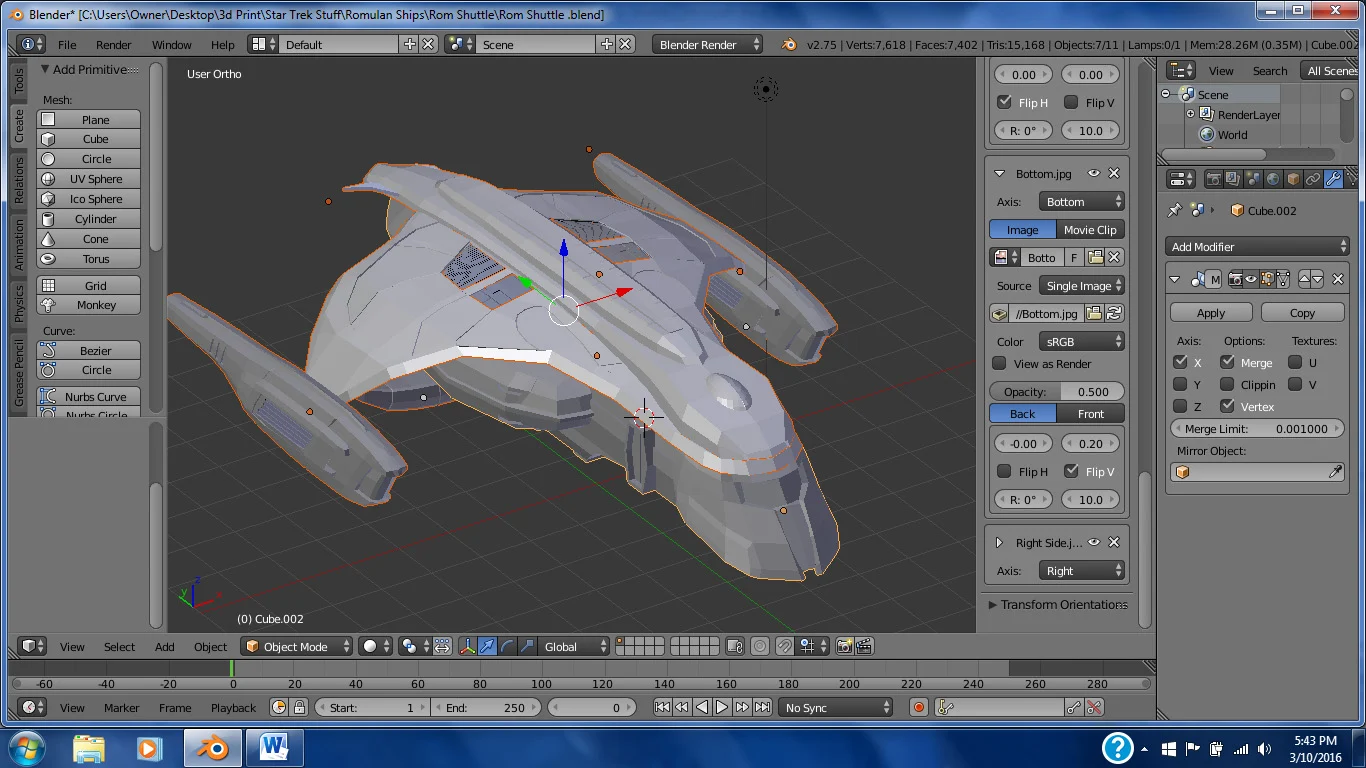Viewport: 1366px width, 768px height.
Task: Click the translate manipulator arrow icon
Action: (x=487, y=647)
